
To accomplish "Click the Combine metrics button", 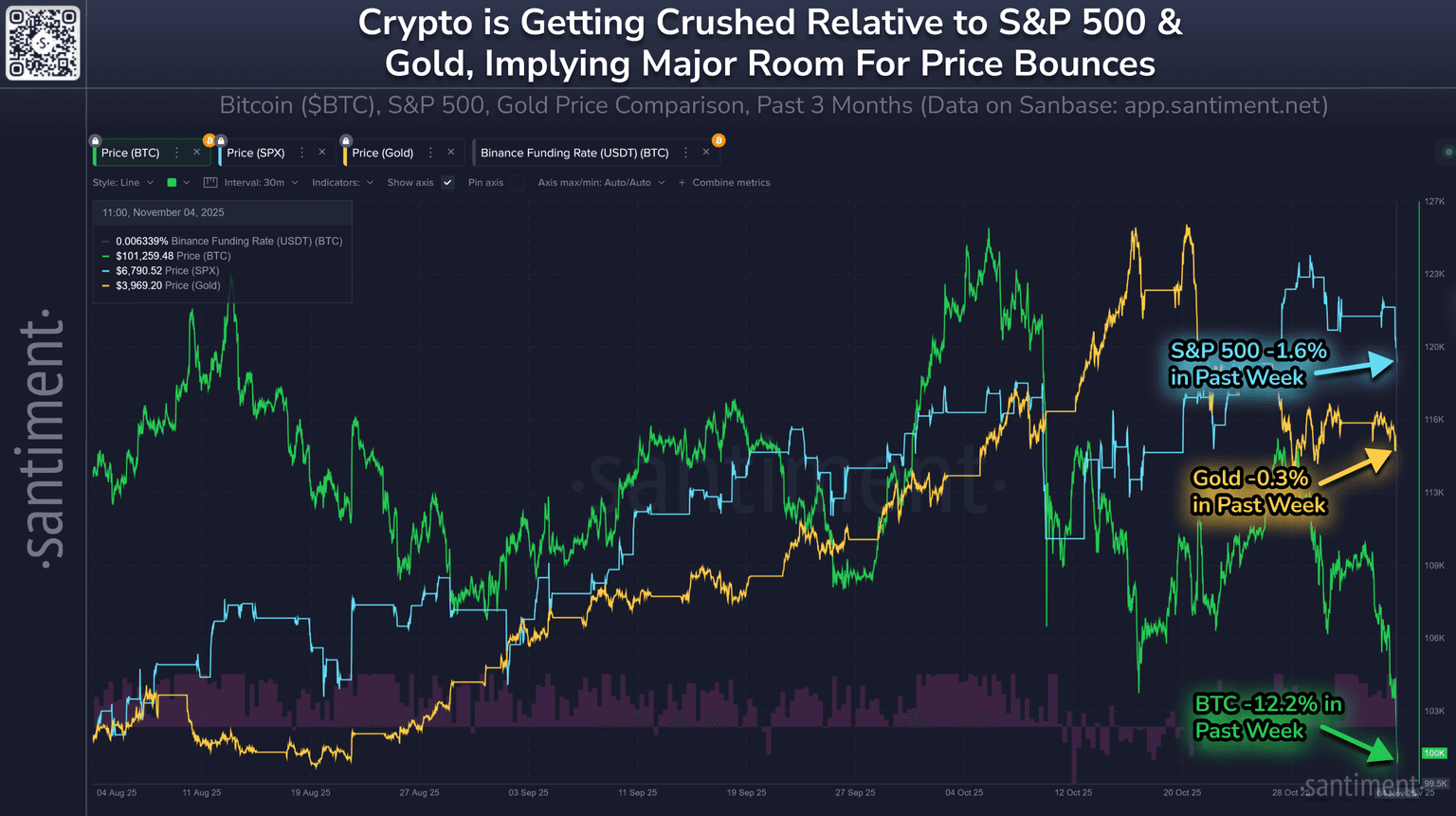I will tap(725, 183).
